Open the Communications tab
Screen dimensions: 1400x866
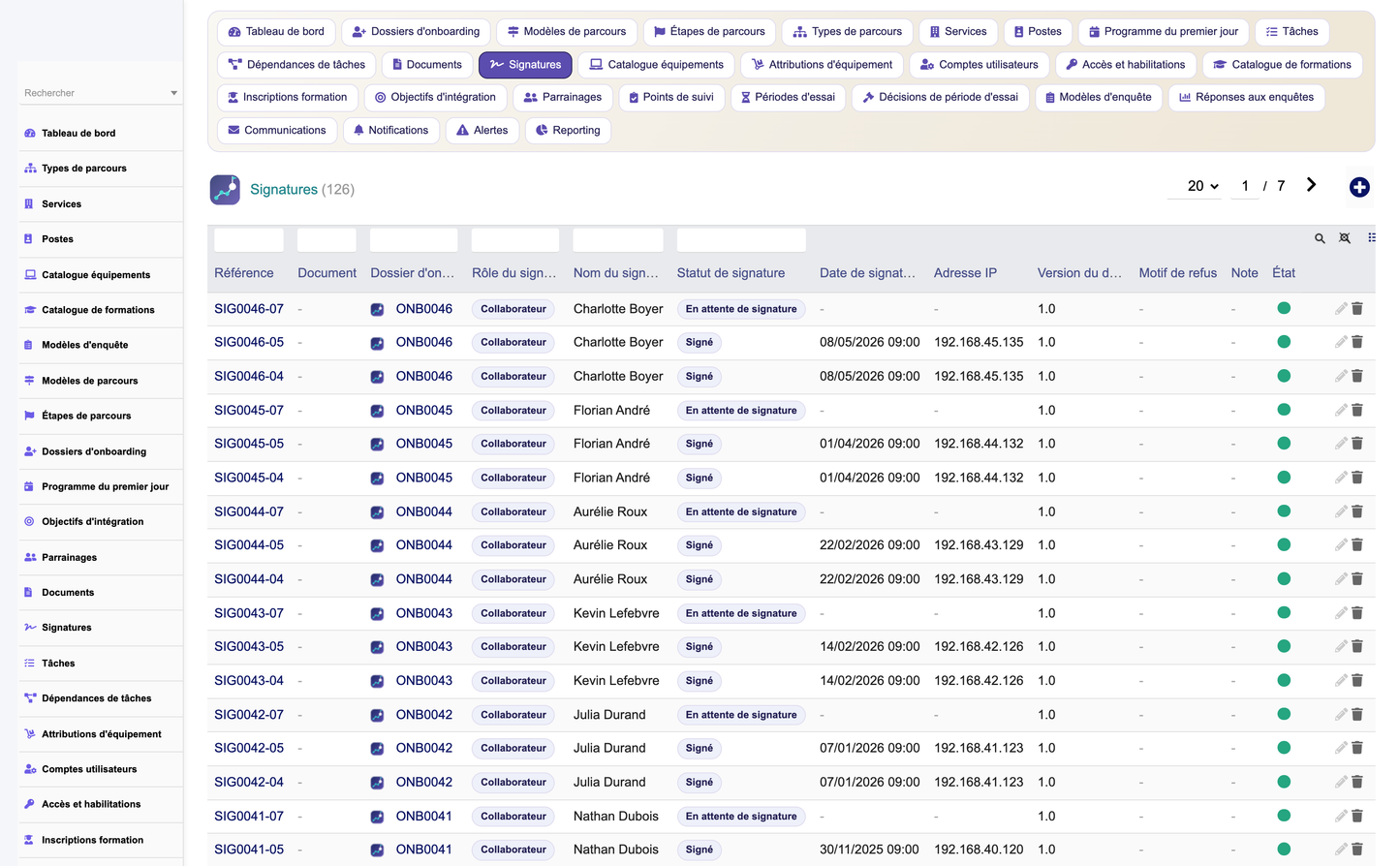pos(277,130)
